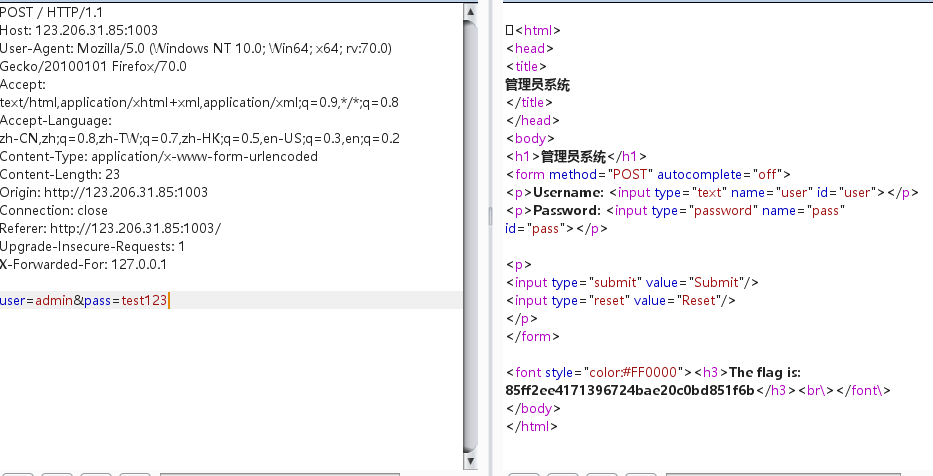Image resolution: width=933 pixels, height=476 pixels.
Task: Click the 'test123' password value in request body
Action: [144, 300]
